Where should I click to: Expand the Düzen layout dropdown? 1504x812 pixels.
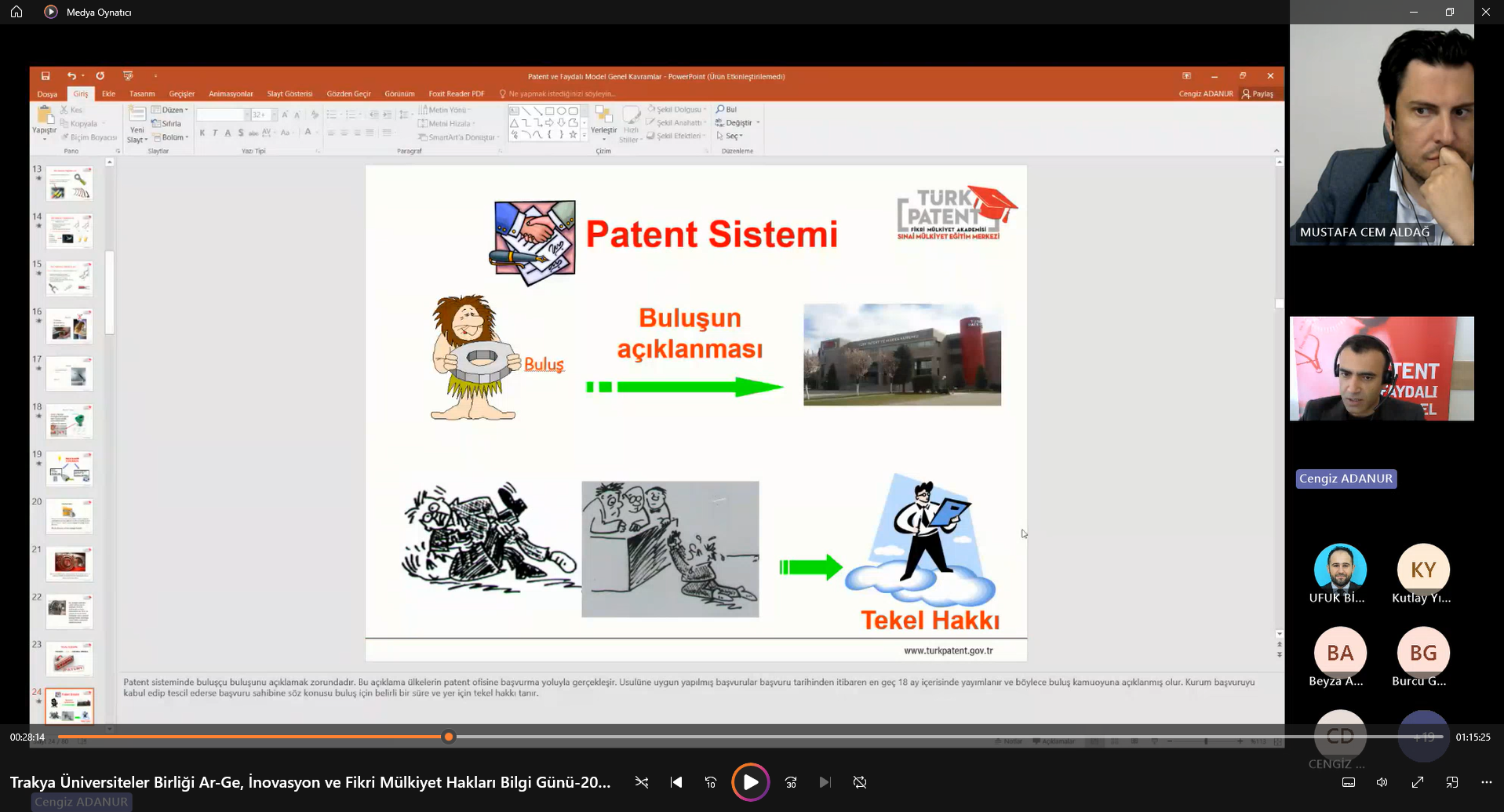171,110
